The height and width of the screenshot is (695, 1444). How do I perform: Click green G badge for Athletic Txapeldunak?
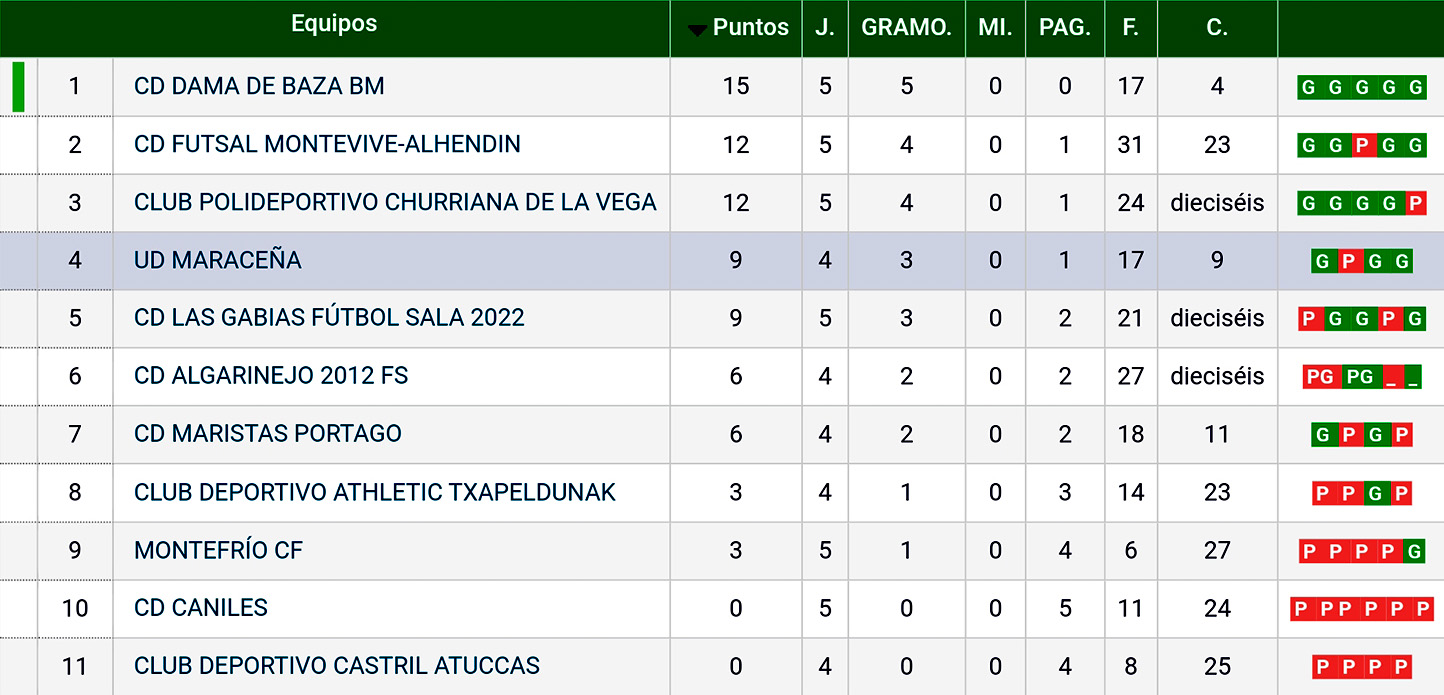pos(1375,493)
